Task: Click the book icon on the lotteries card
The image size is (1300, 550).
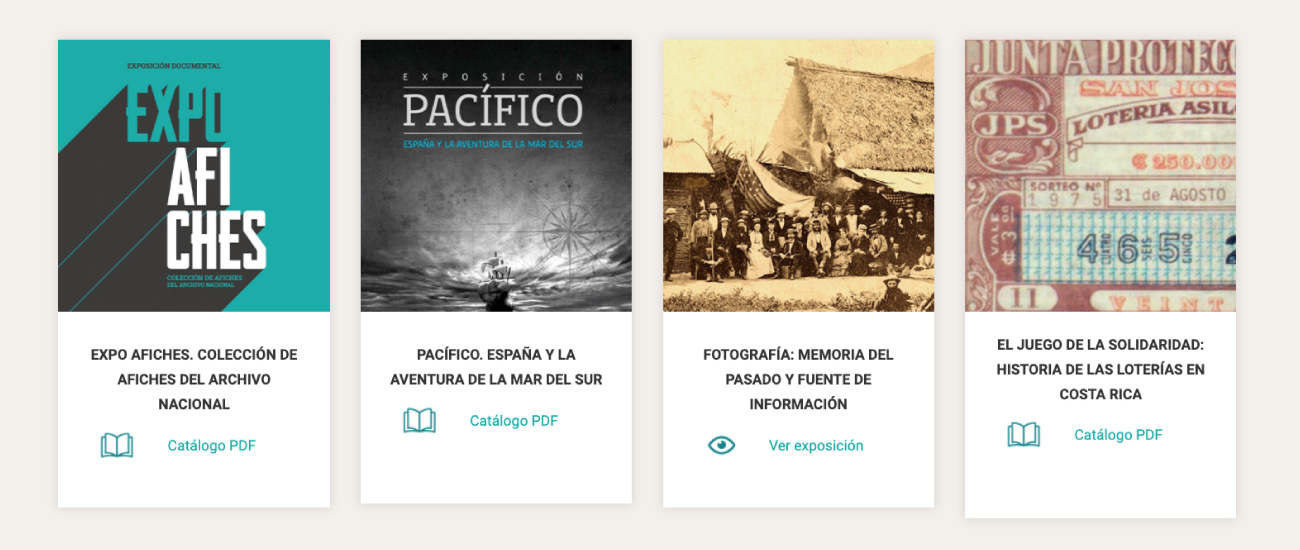Action: (1023, 435)
